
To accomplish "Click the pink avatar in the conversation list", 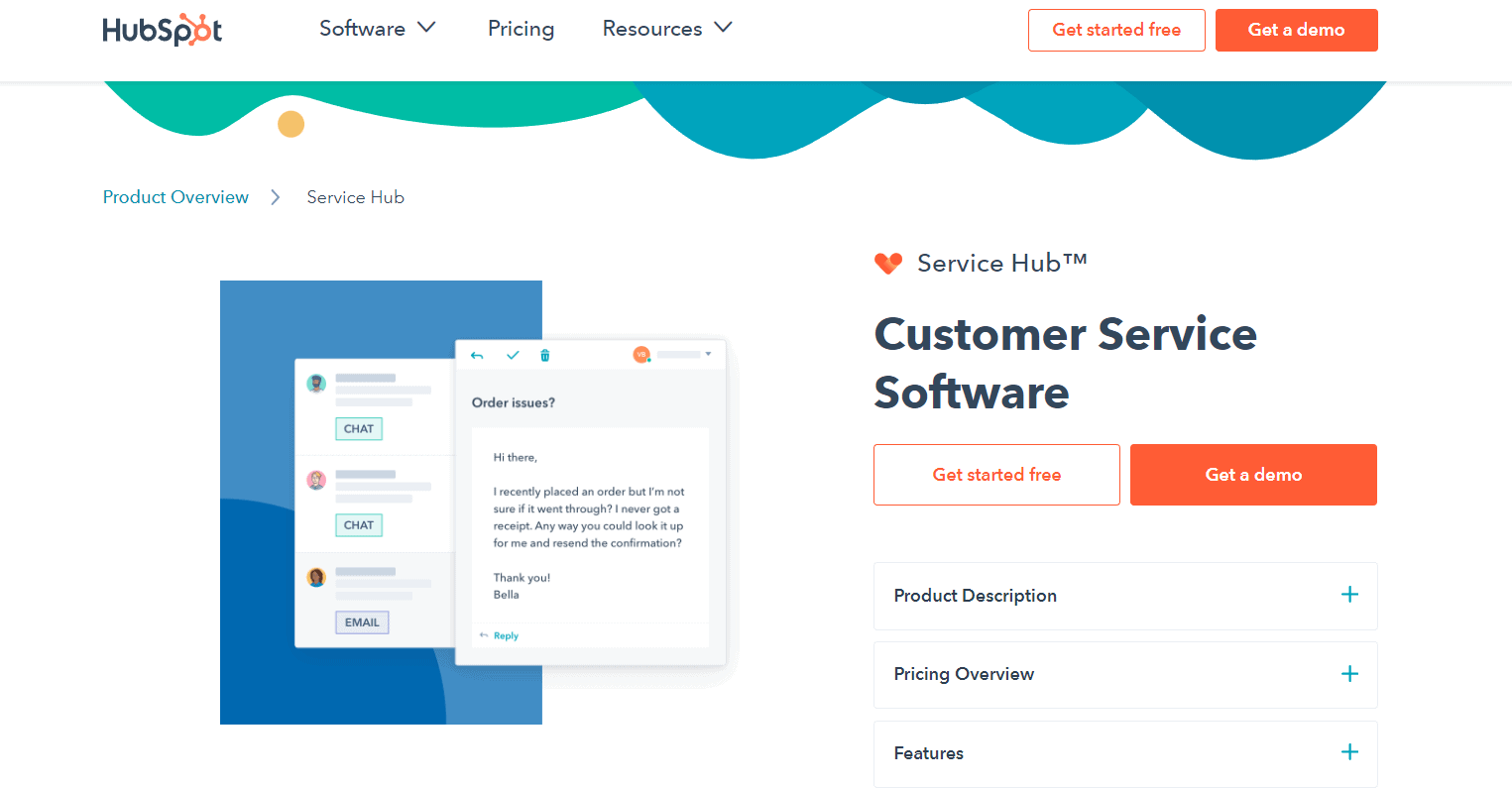I will (316, 480).
